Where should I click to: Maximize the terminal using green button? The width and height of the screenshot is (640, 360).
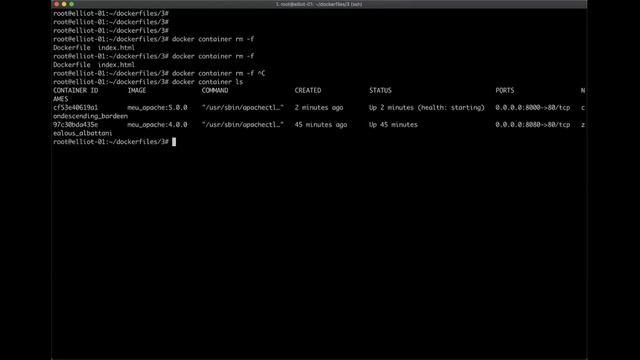[x=72, y=4]
